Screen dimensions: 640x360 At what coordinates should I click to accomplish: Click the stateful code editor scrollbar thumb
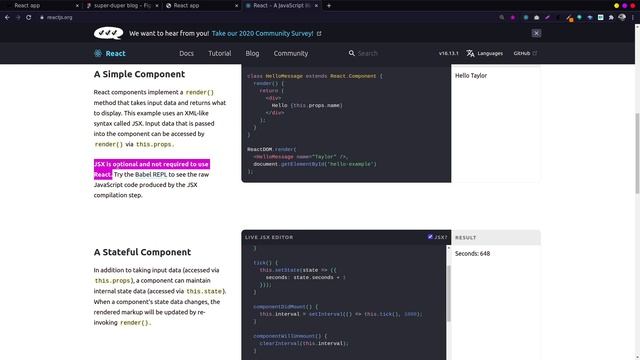449,293
